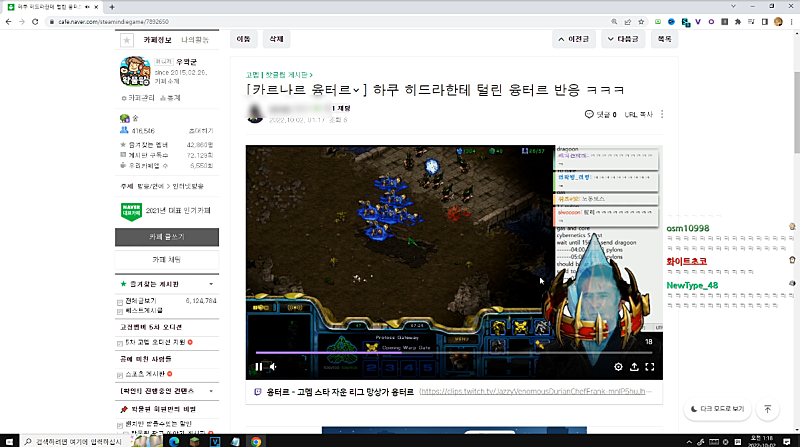Open the tab search dropdown chevron
Image resolution: width=800 pixels, height=447 pixels.
[733, 7]
